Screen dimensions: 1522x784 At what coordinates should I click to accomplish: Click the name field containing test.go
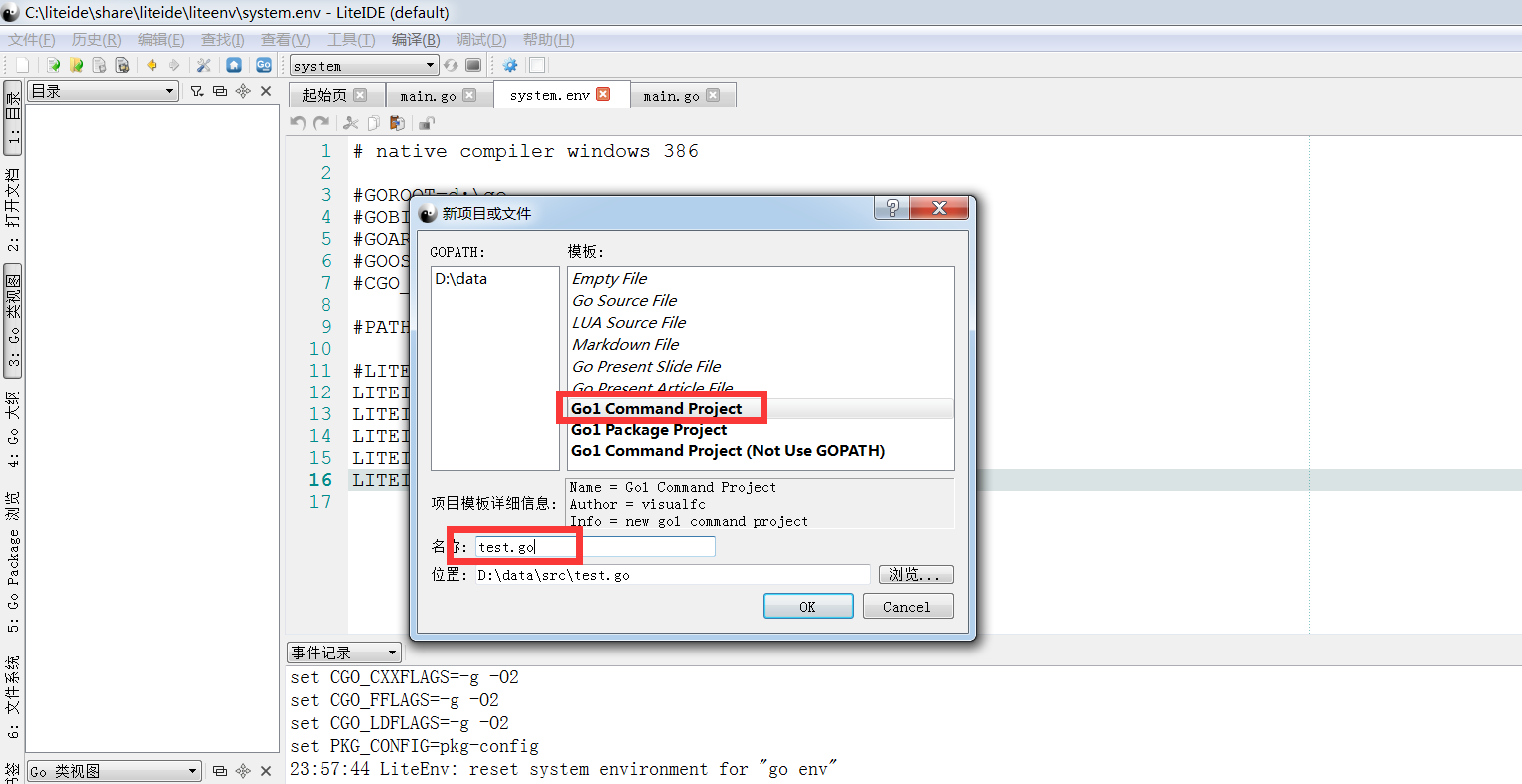594,547
